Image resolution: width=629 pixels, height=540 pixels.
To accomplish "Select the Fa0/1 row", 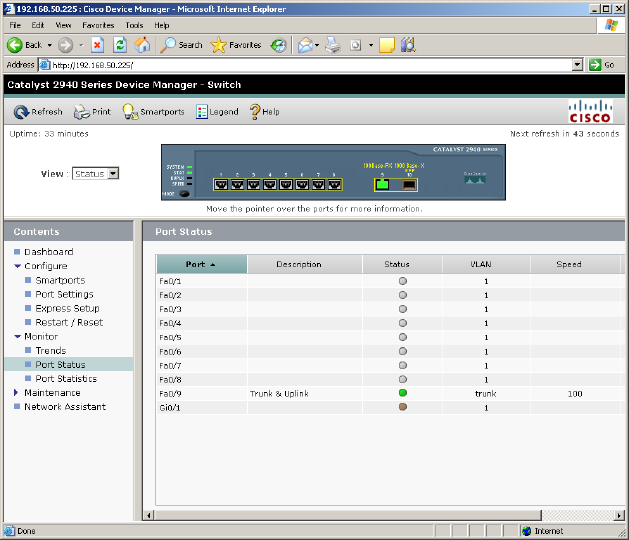I will (x=390, y=281).
